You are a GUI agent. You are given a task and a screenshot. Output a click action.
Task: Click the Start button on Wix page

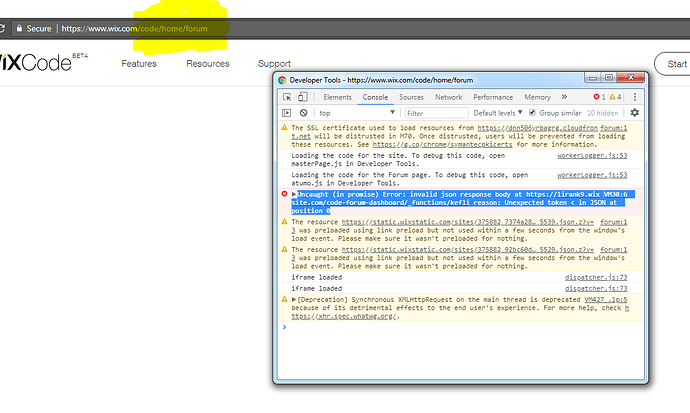pos(672,64)
